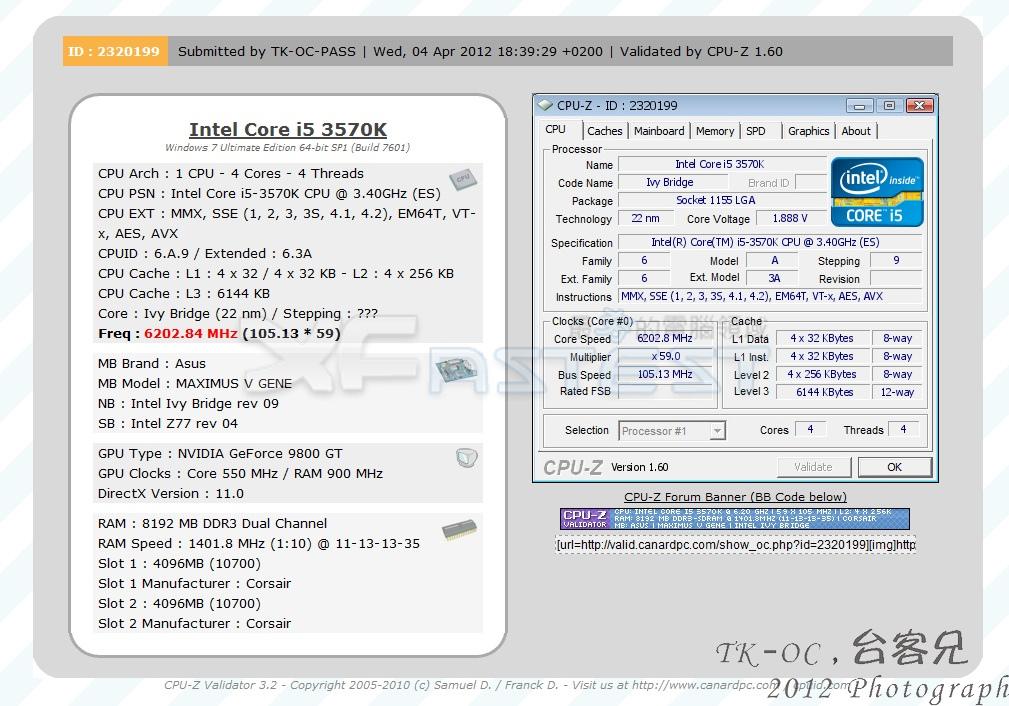Click the Core Voltage value 1.888 V

pyautogui.click(x=790, y=218)
